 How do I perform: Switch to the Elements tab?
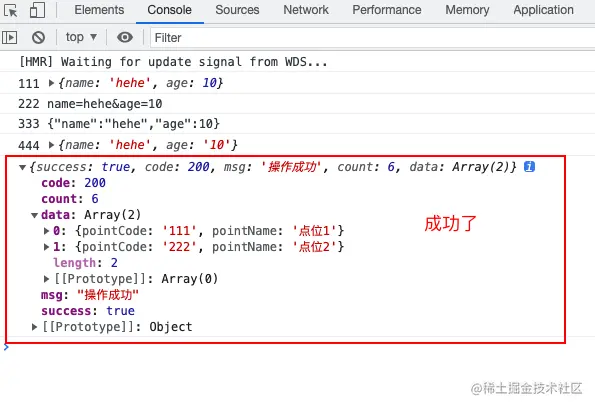(99, 10)
